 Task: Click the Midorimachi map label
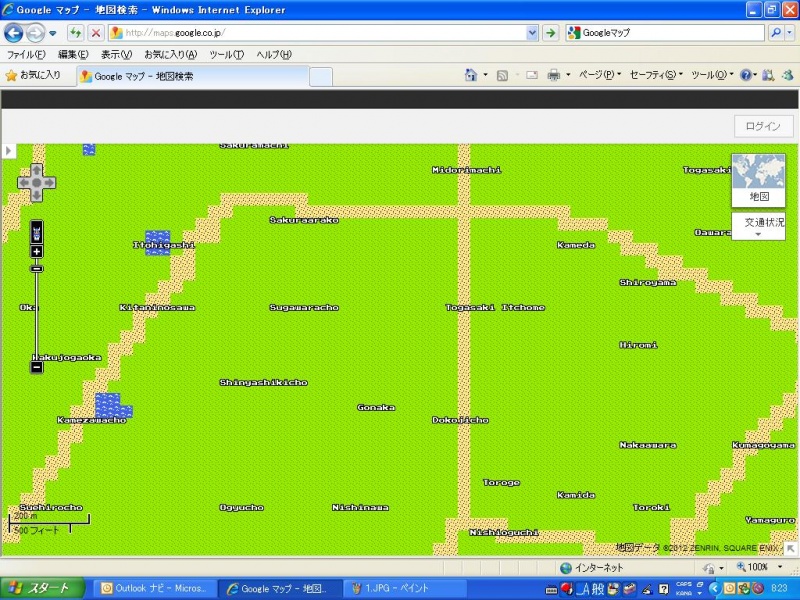(x=466, y=170)
